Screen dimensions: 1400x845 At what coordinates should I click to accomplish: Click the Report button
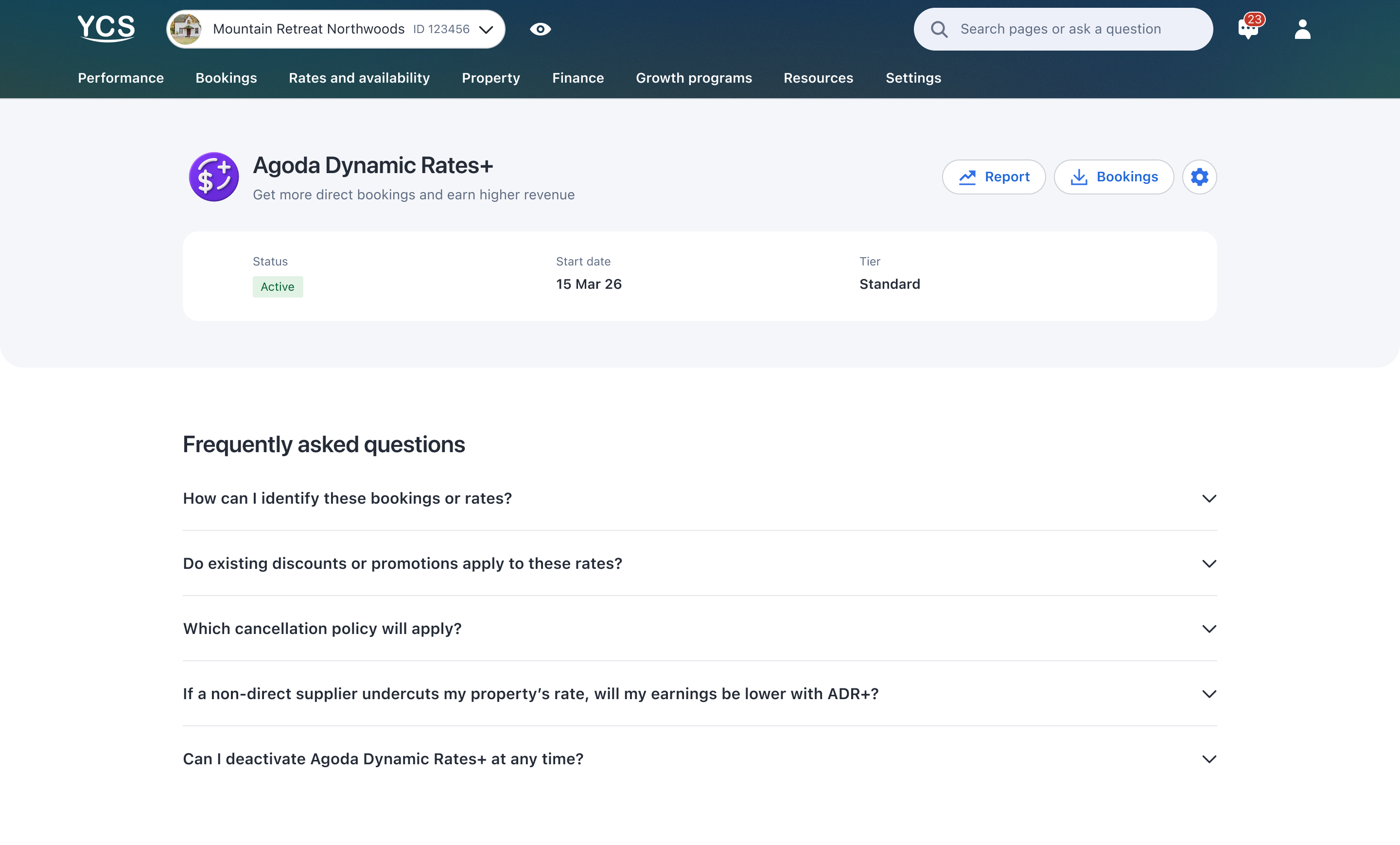tap(993, 177)
